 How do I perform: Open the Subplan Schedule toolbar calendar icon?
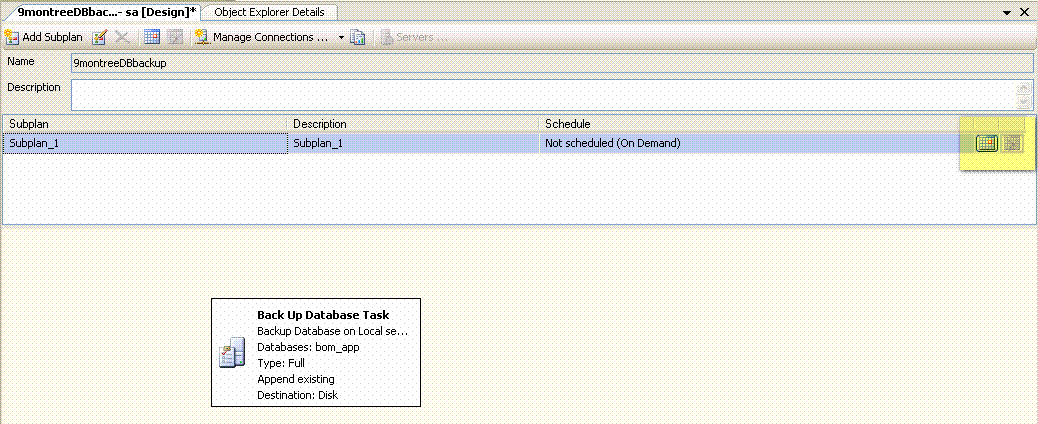152,38
